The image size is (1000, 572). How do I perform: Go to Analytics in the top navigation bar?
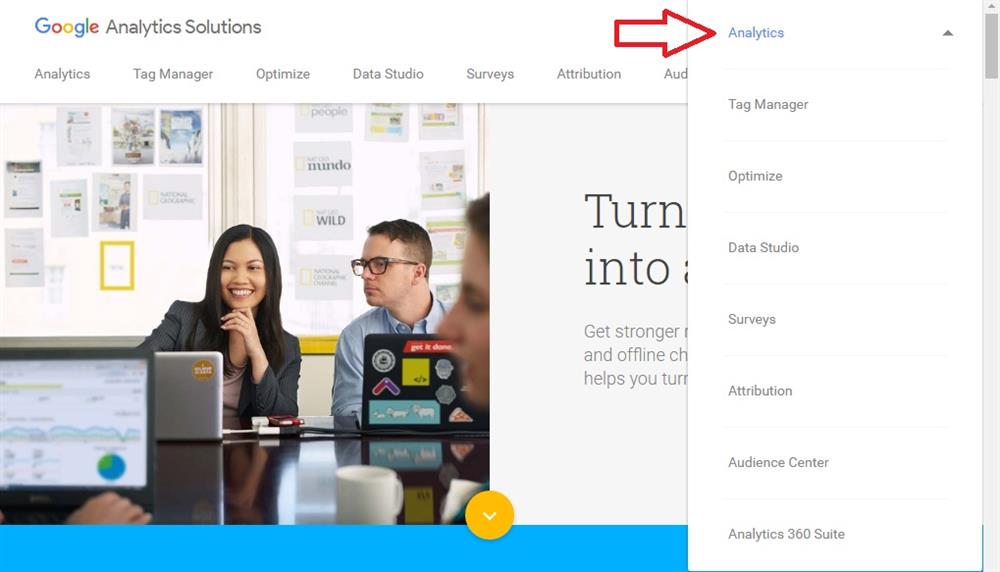tap(62, 74)
